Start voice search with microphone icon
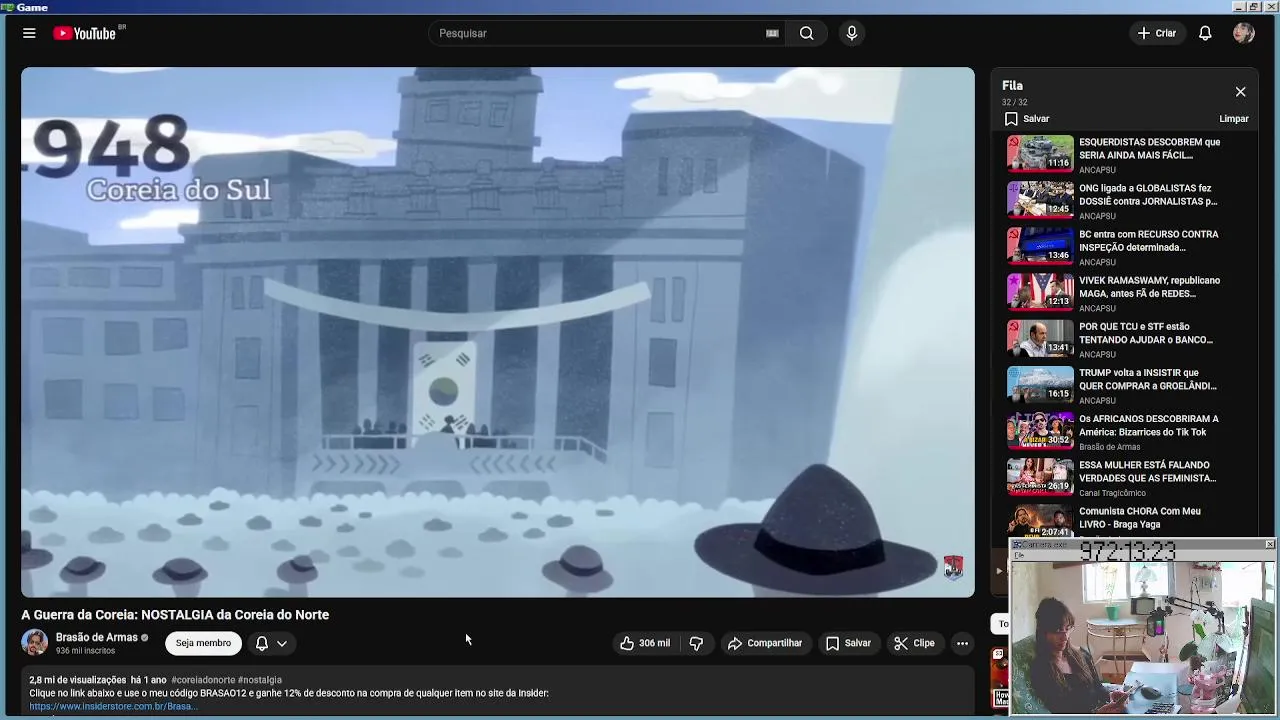 (x=851, y=33)
